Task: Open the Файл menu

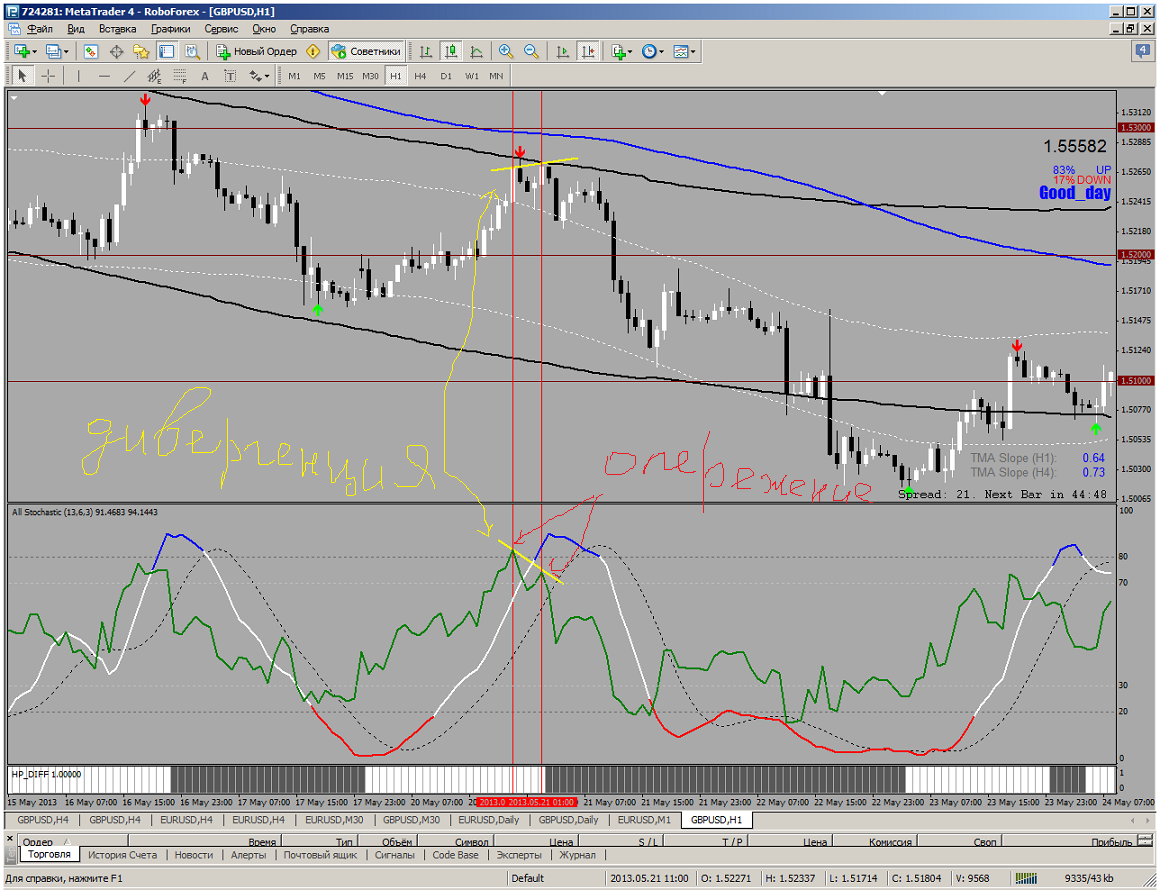Action: tap(40, 29)
